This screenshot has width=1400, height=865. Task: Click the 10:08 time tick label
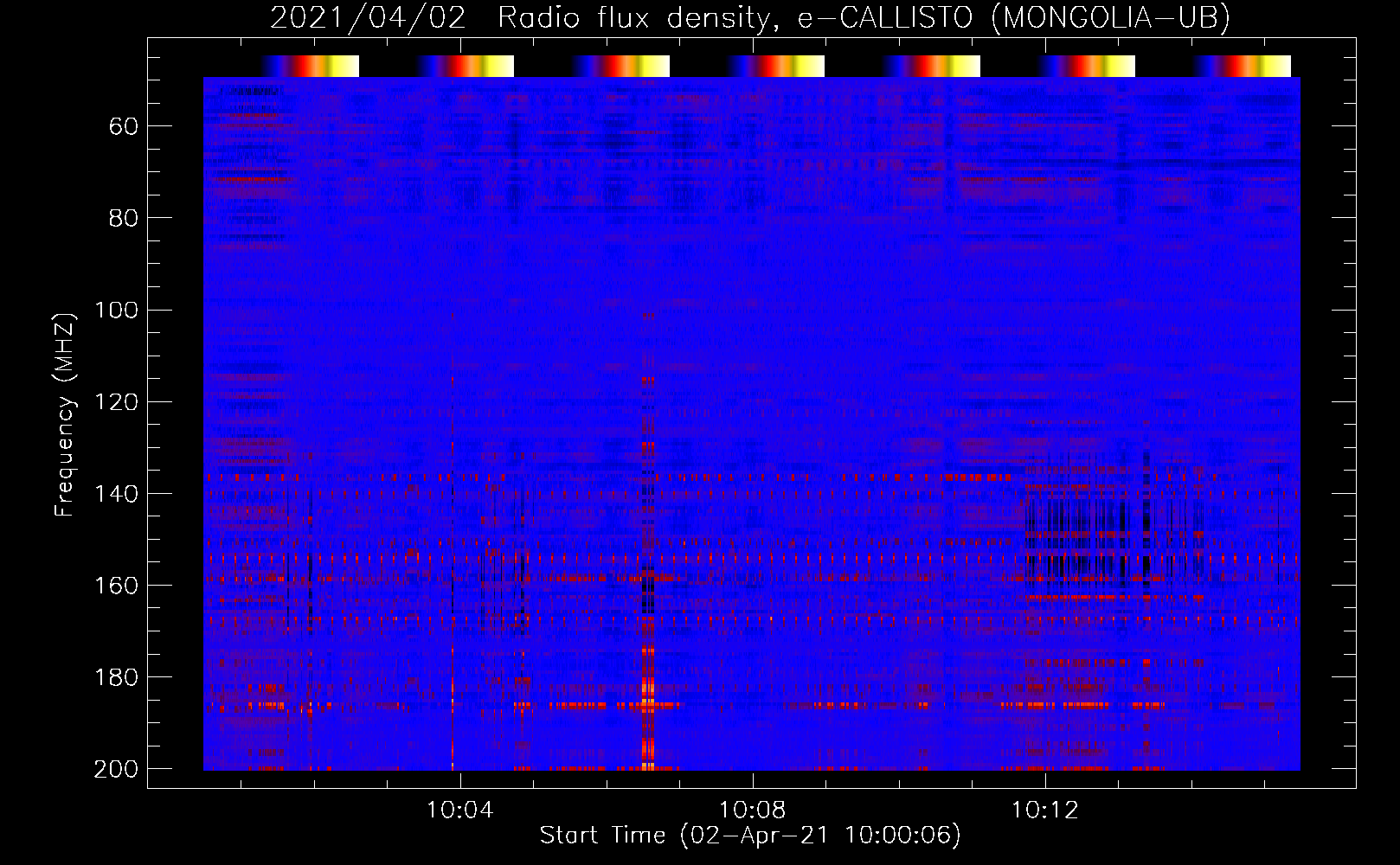click(752, 810)
